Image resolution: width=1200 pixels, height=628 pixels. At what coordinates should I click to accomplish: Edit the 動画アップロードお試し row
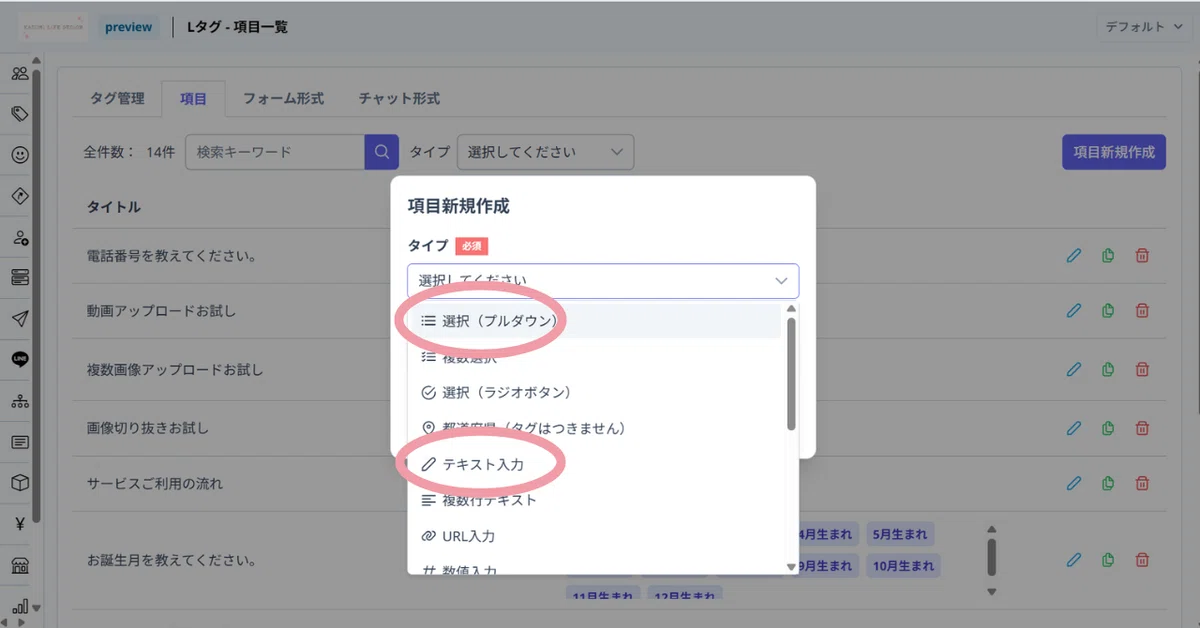(1074, 311)
